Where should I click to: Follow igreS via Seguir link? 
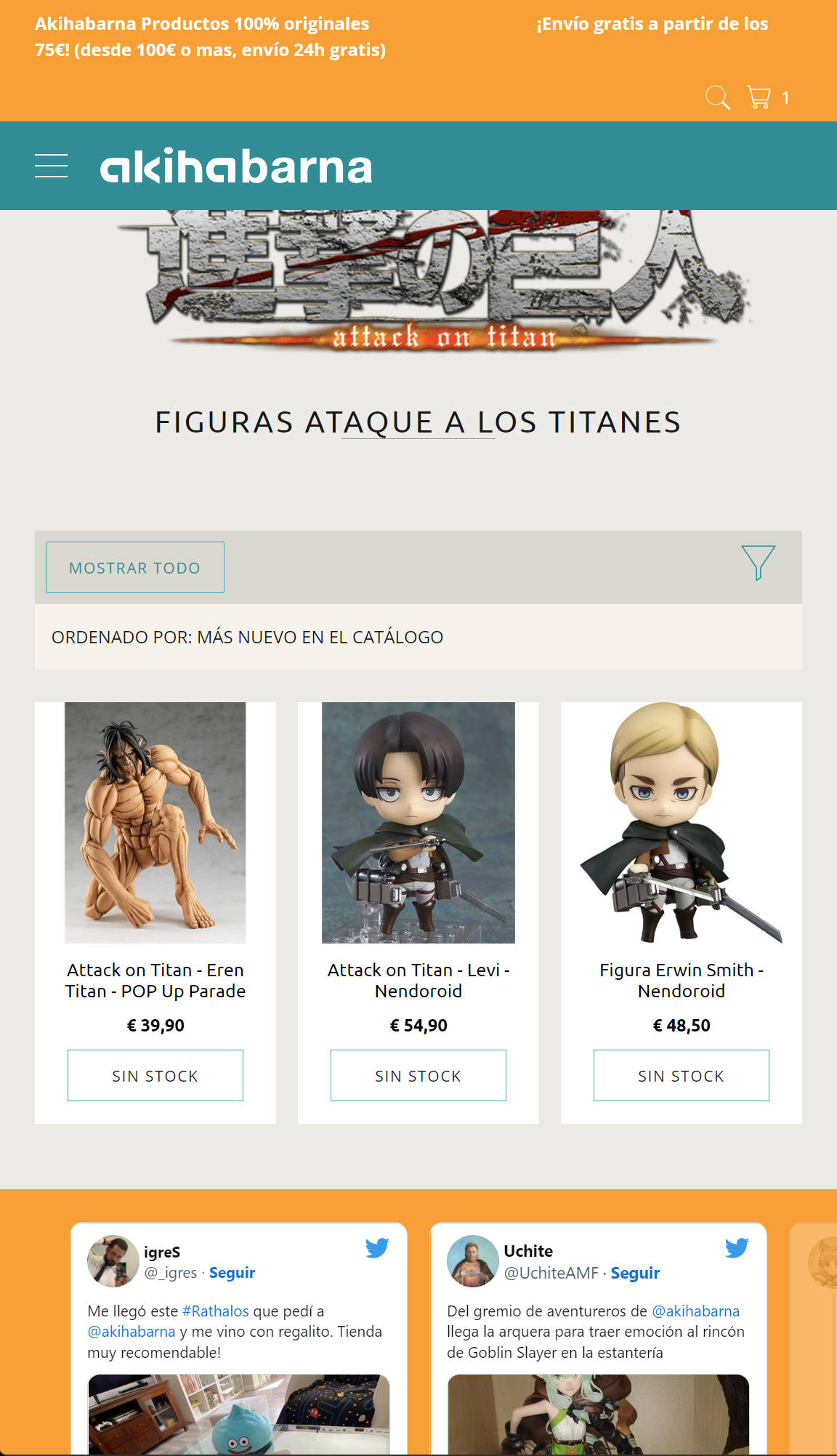tap(232, 1273)
